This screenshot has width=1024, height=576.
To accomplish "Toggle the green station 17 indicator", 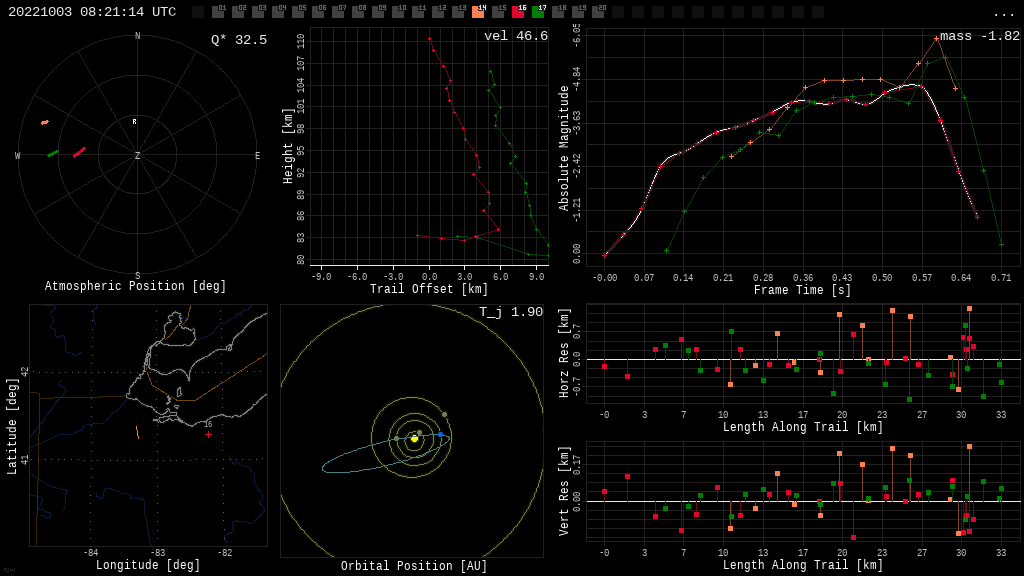I will 538,11.
